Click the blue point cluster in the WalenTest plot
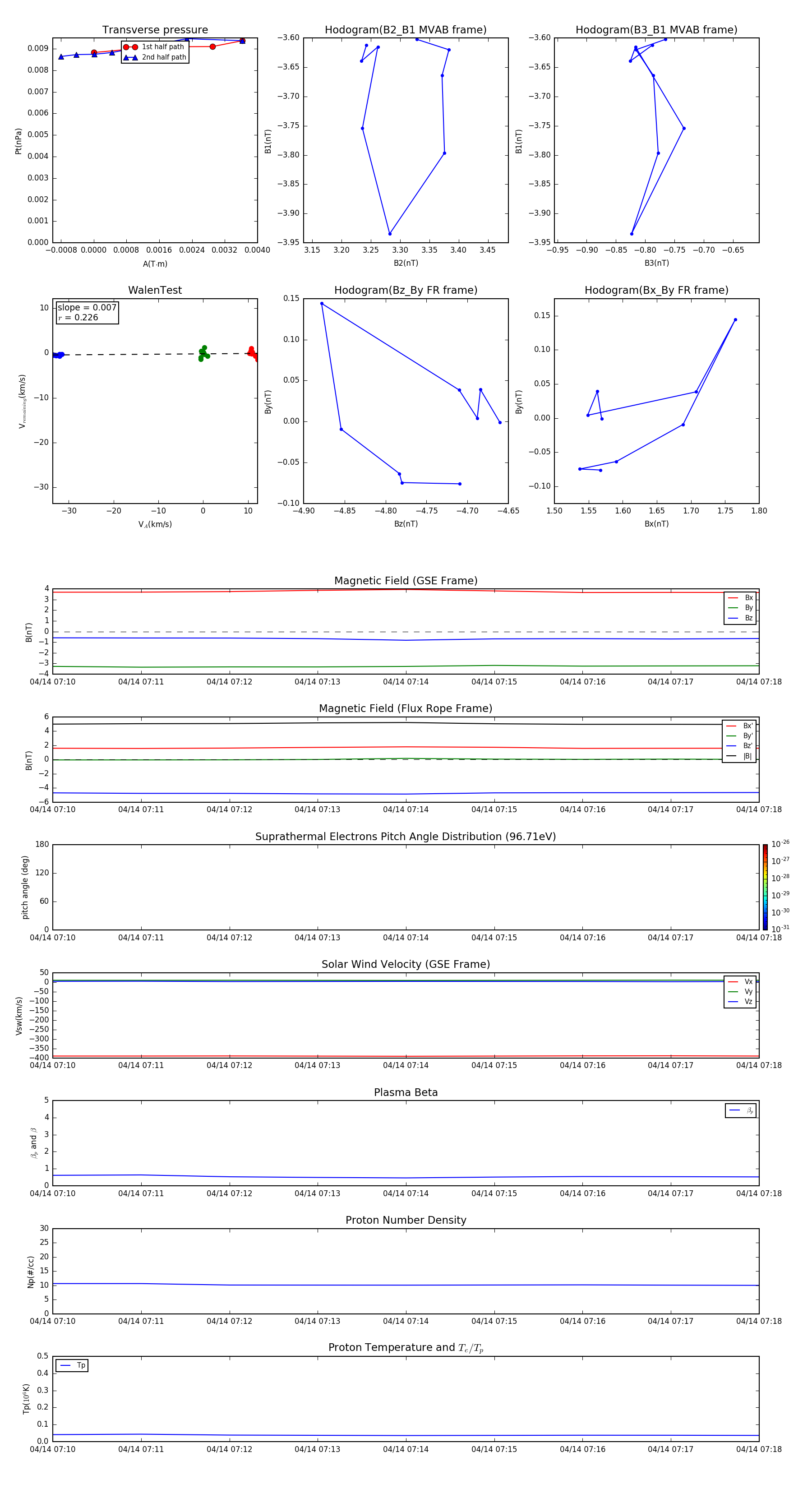 (58, 356)
